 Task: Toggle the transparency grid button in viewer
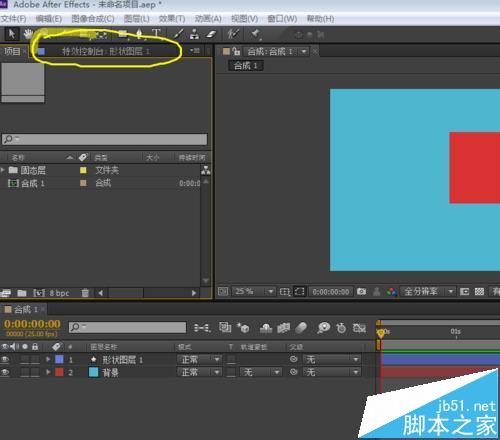(x=479, y=292)
